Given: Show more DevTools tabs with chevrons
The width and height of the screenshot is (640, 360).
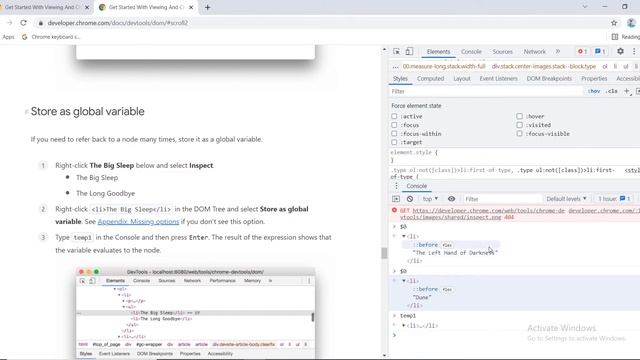Looking at the screenshot, I should pyautogui.click(x=558, y=51).
